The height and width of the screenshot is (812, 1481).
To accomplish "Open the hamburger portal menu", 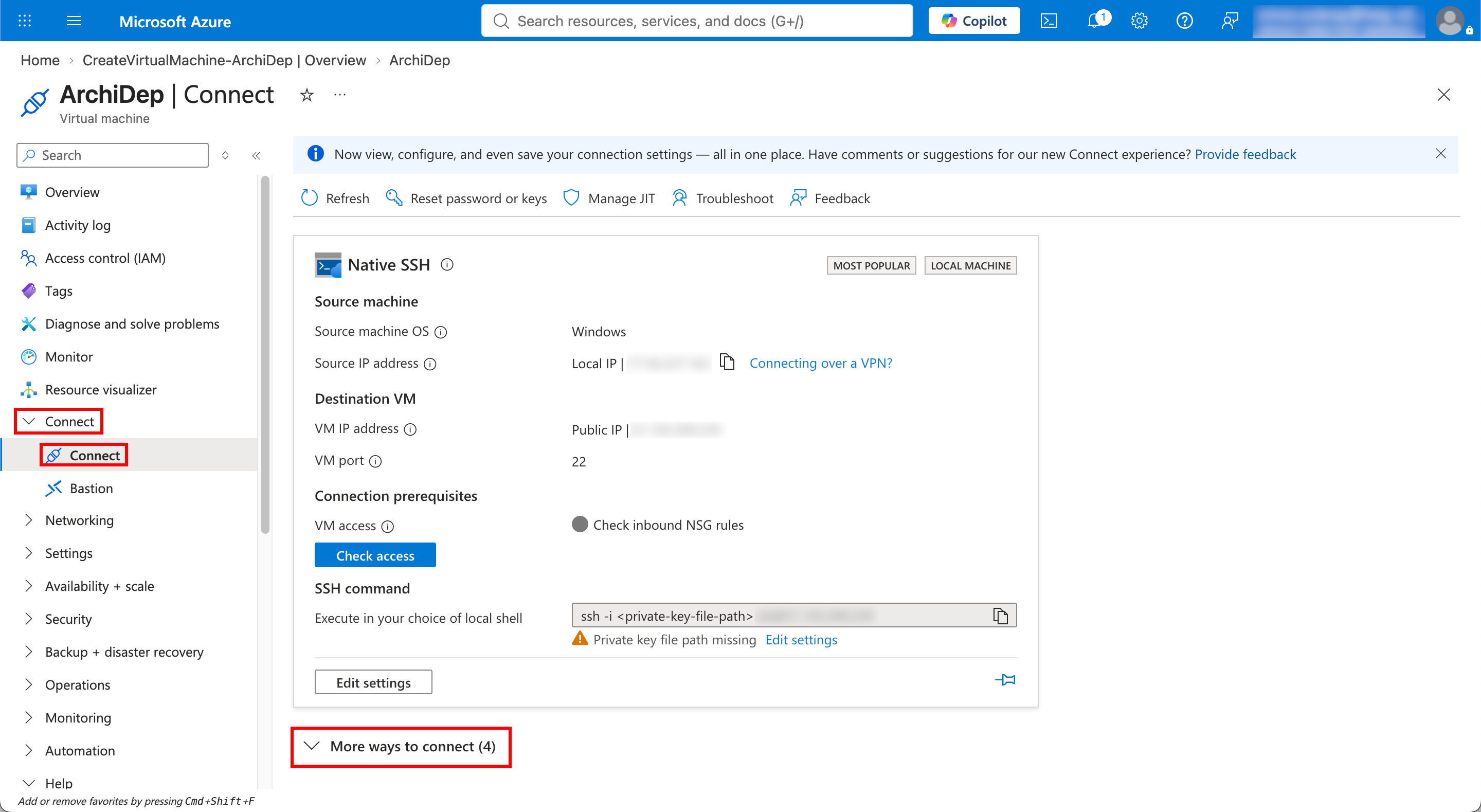I will coord(74,21).
